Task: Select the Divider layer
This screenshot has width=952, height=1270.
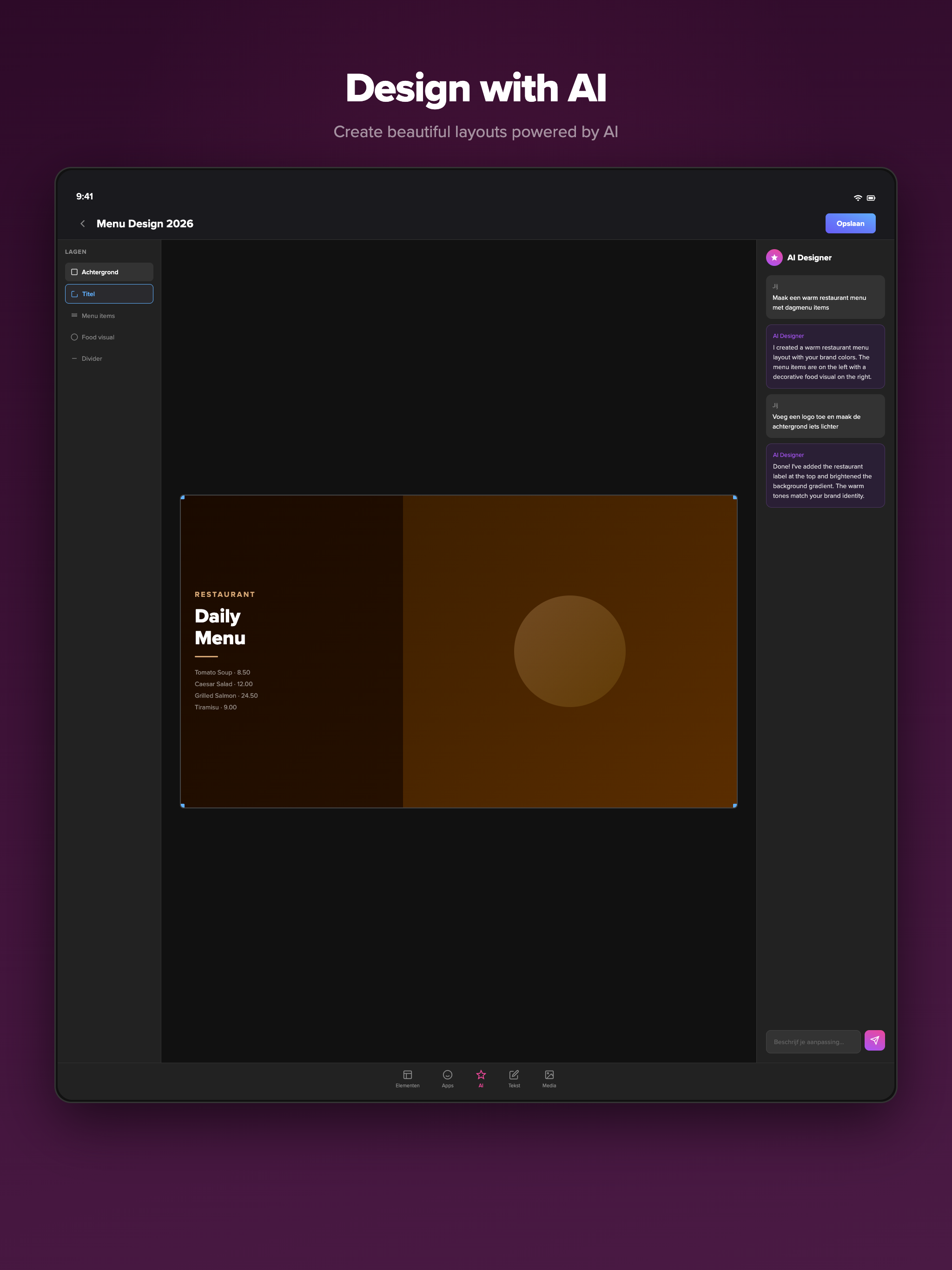Action: tap(109, 359)
